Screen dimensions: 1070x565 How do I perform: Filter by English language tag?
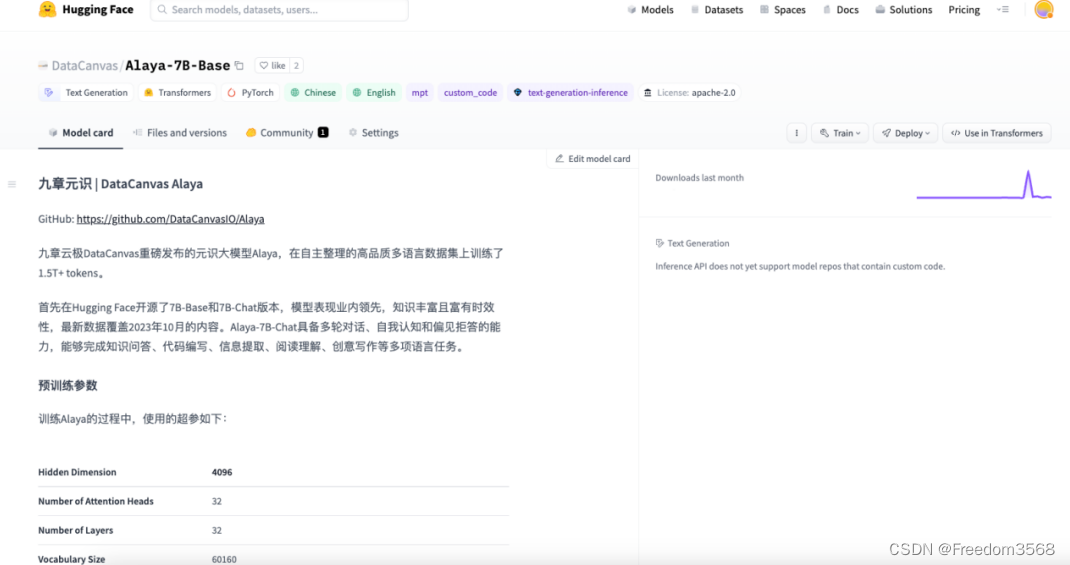pyautogui.click(x=374, y=93)
